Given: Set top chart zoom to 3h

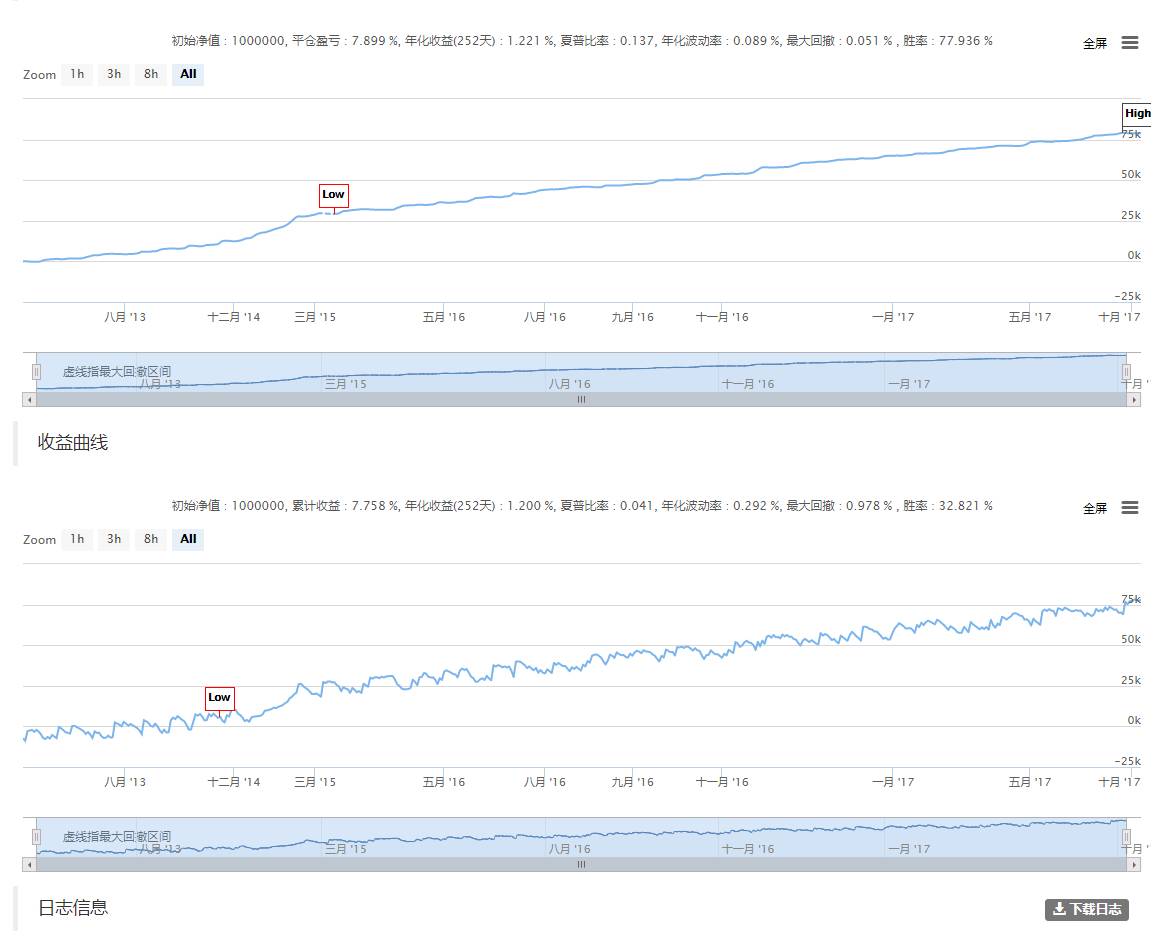Looking at the screenshot, I should coord(114,74).
